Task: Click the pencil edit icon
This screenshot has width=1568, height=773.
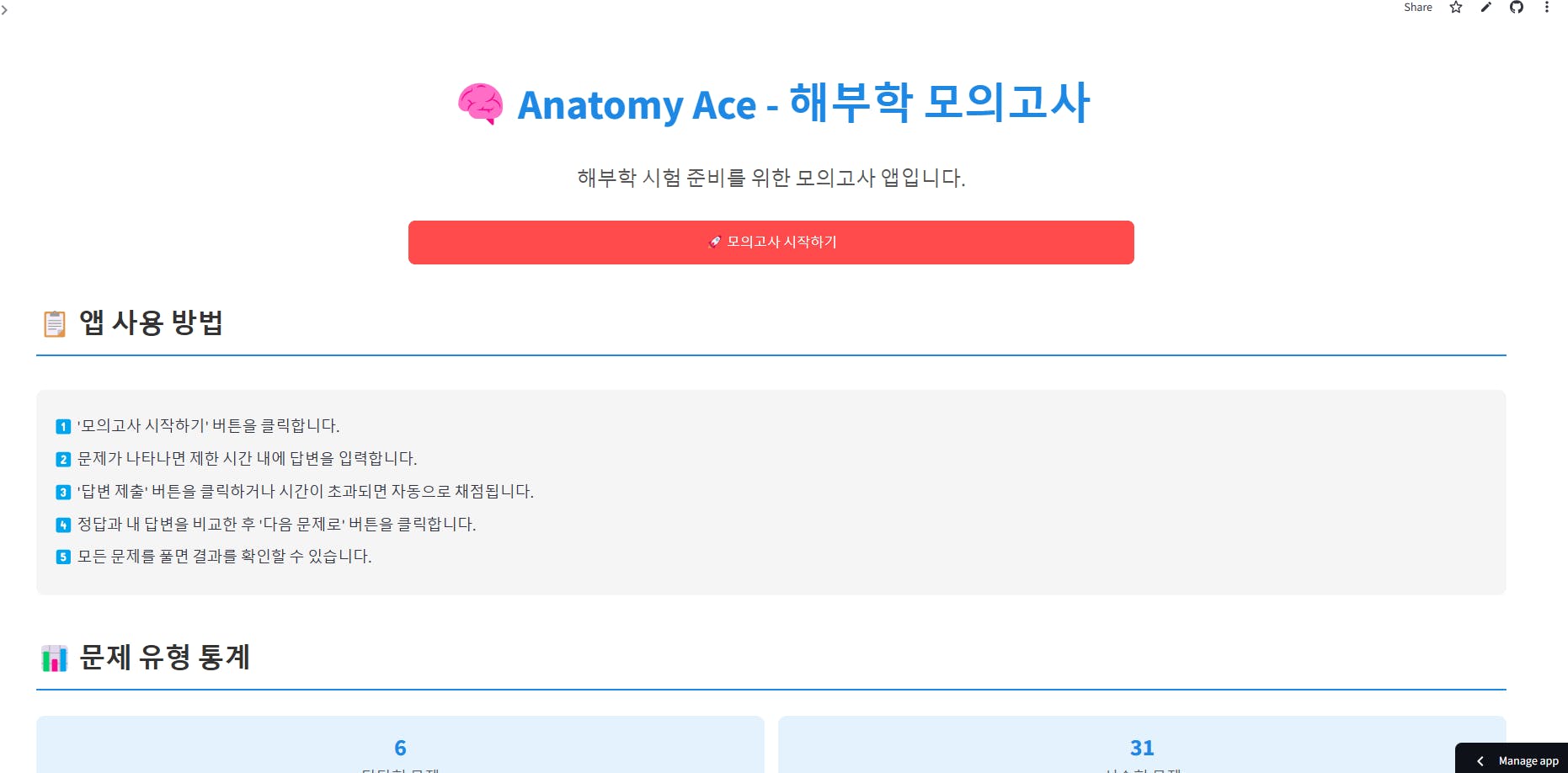Action: [1486, 8]
